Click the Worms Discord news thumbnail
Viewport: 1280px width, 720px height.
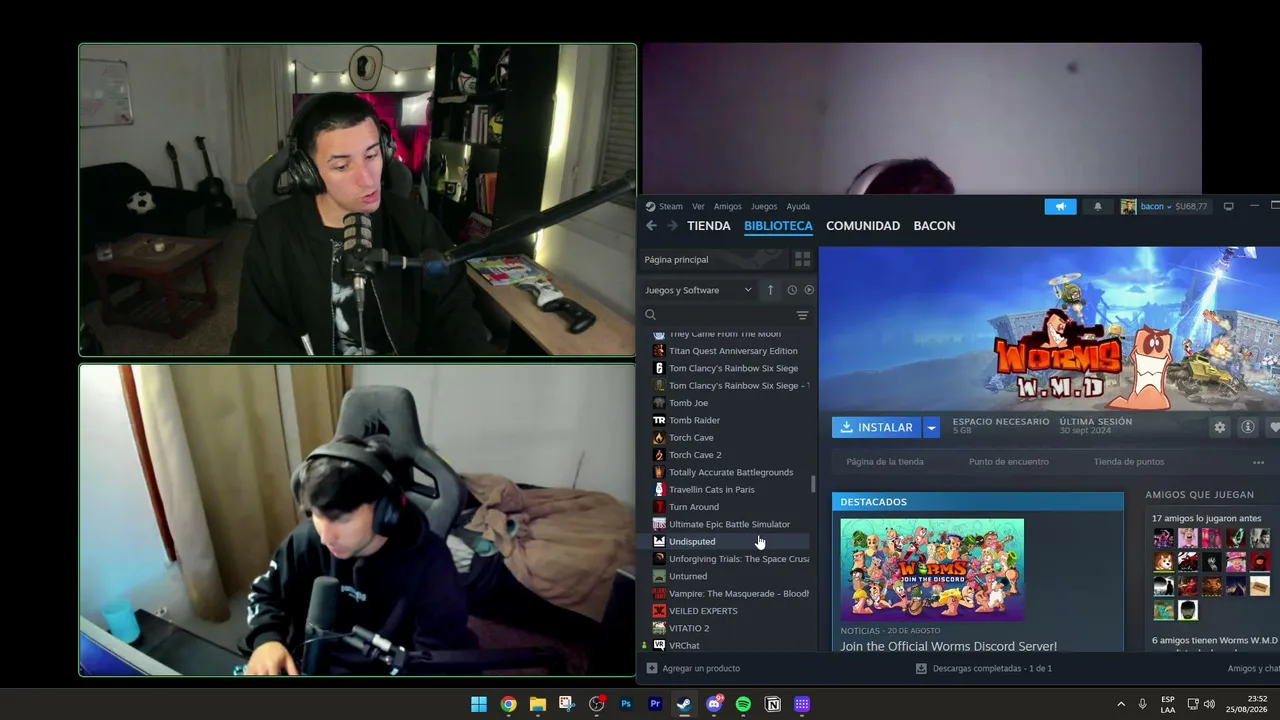(x=932, y=570)
